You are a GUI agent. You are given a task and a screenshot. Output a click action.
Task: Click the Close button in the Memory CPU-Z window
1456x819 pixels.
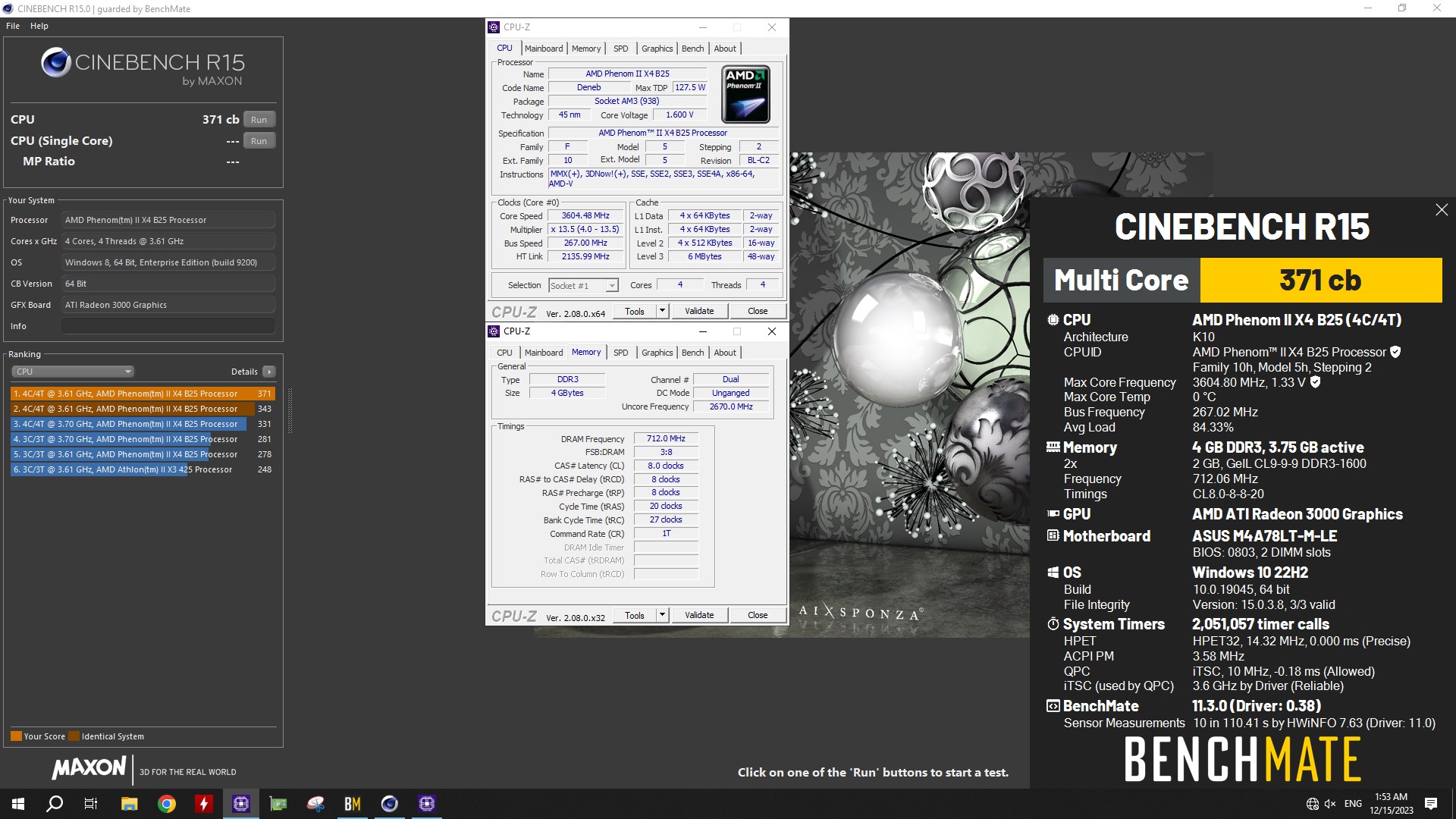pos(758,615)
